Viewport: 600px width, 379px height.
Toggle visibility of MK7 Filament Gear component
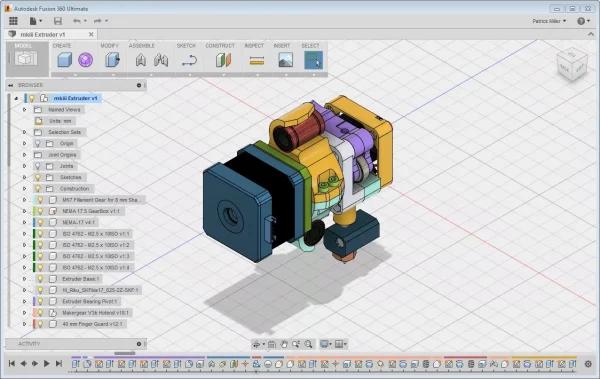point(40,200)
